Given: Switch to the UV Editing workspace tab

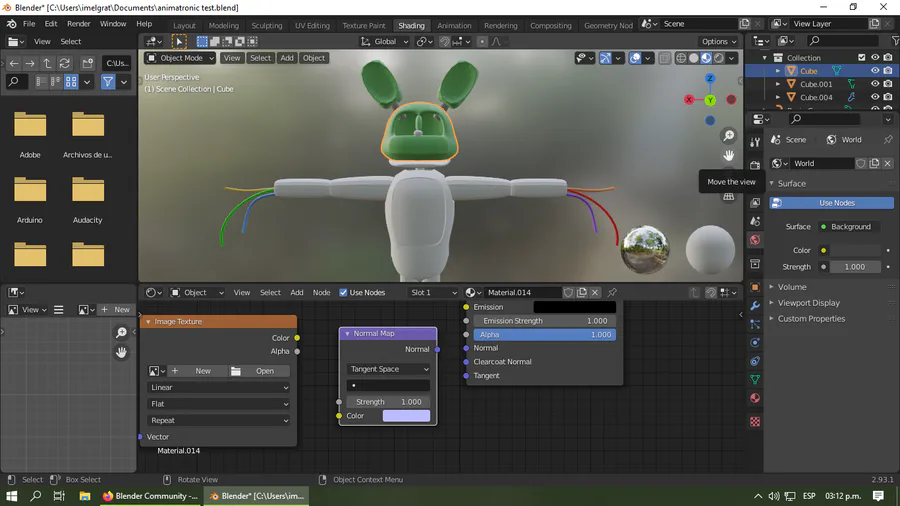Looking at the screenshot, I should click(x=312, y=25).
